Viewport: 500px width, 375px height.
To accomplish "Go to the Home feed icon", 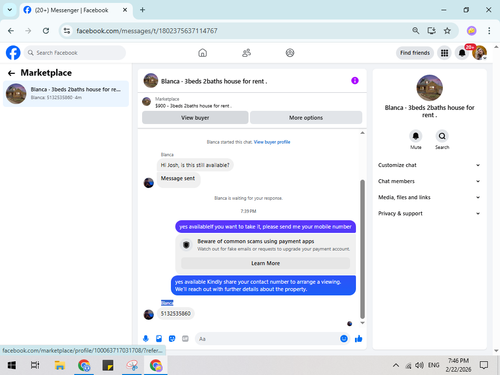I will [x=202, y=53].
